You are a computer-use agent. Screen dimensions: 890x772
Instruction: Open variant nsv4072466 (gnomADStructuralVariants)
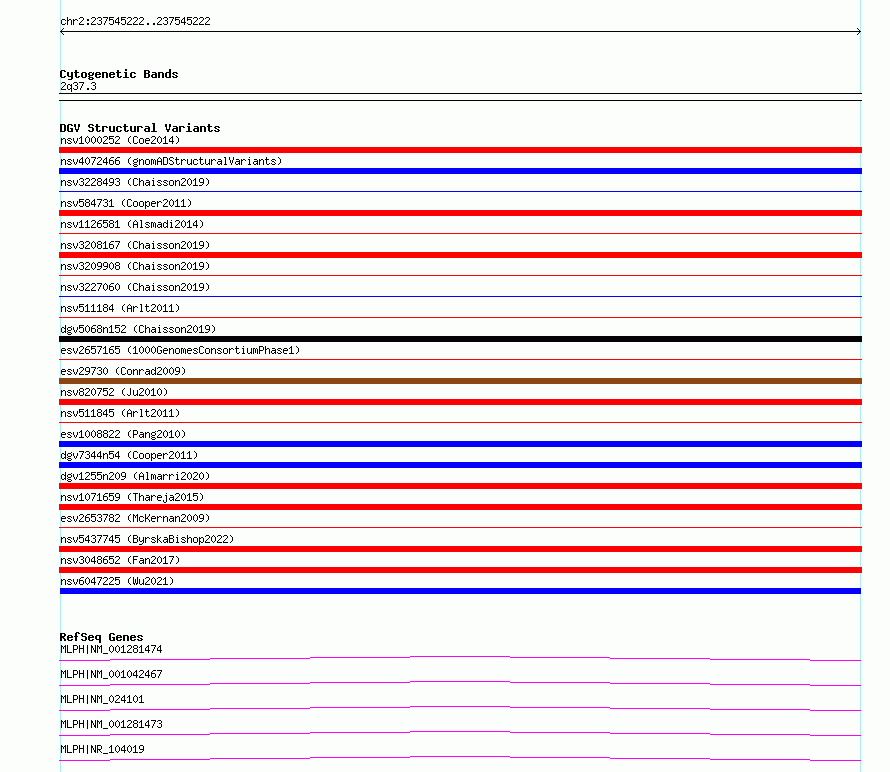(171, 161)
